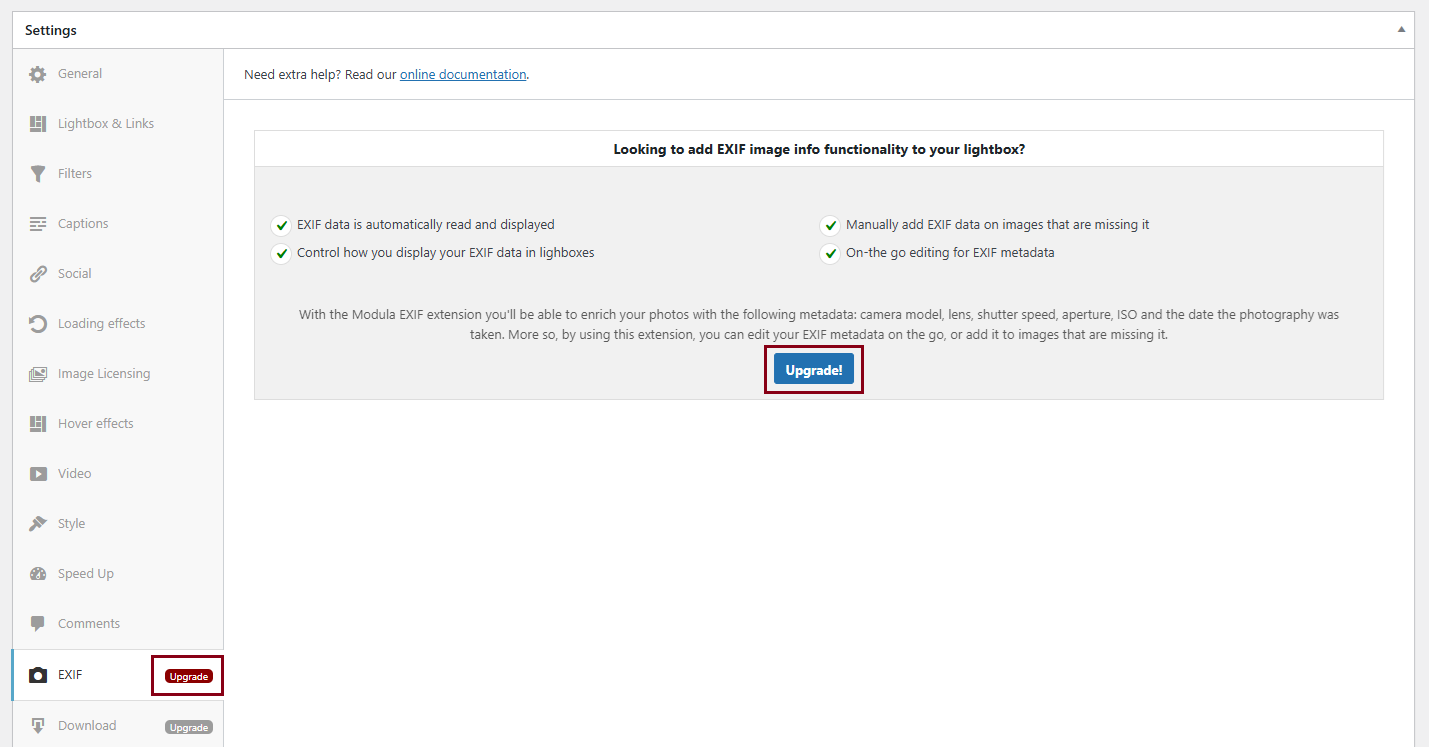Switch to the Hover effects tab
Viewport: 1429px width, 747px height.
coord(95,424)
